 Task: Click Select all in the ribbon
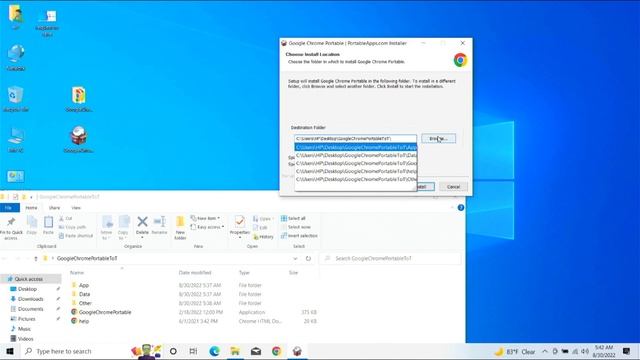(x=293, y=218)
